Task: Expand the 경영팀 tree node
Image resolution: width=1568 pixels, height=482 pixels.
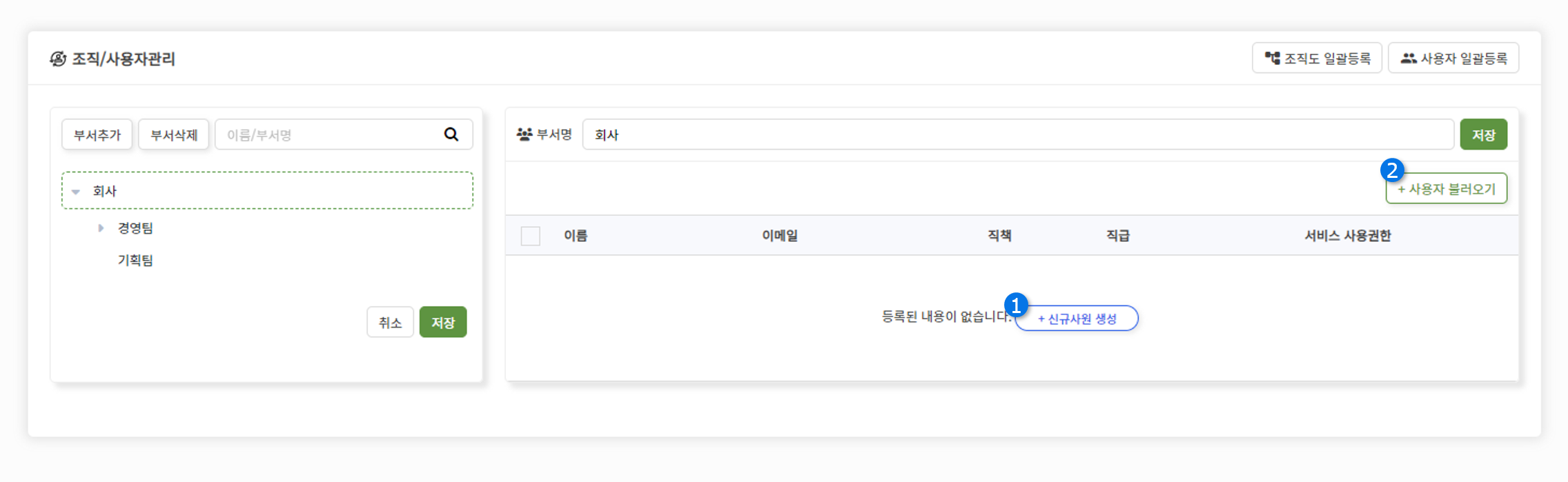Action: pyautogui.click(x=101, y=228)
